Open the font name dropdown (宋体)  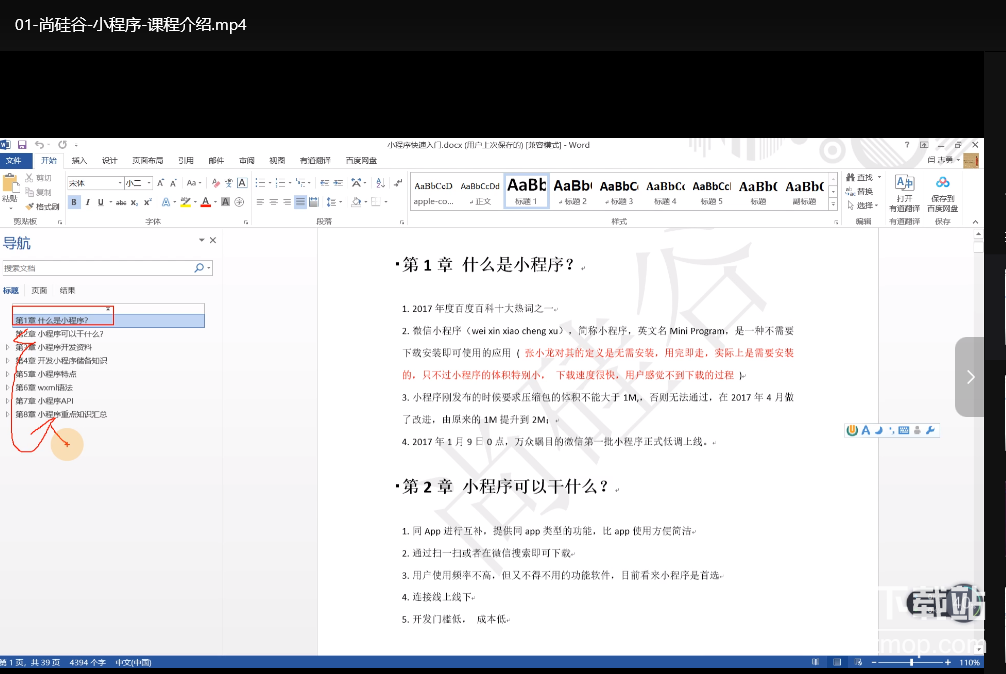point(119,183)
